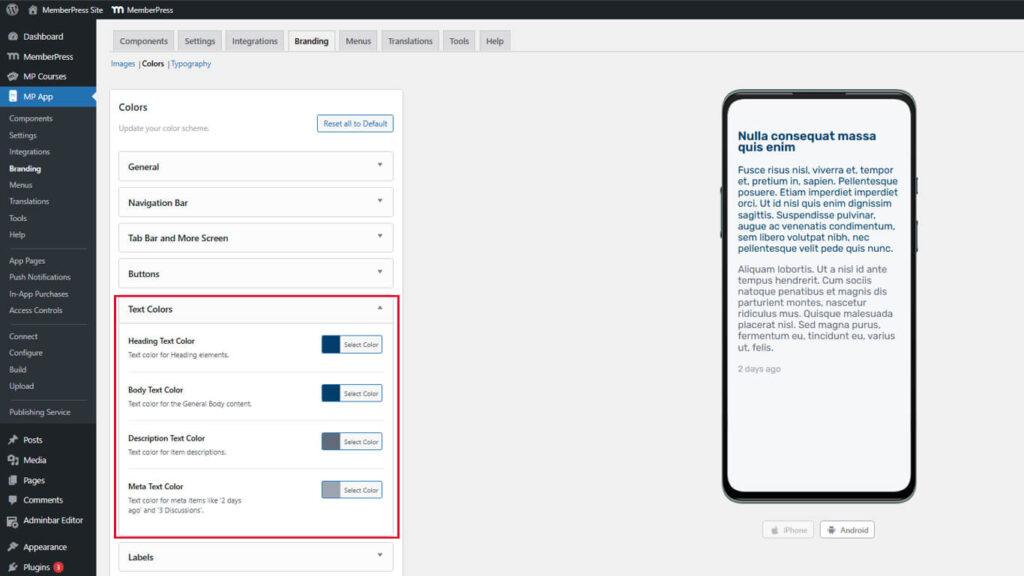
Task: Open the Dashboard sidebar icon
Action: 13,37
